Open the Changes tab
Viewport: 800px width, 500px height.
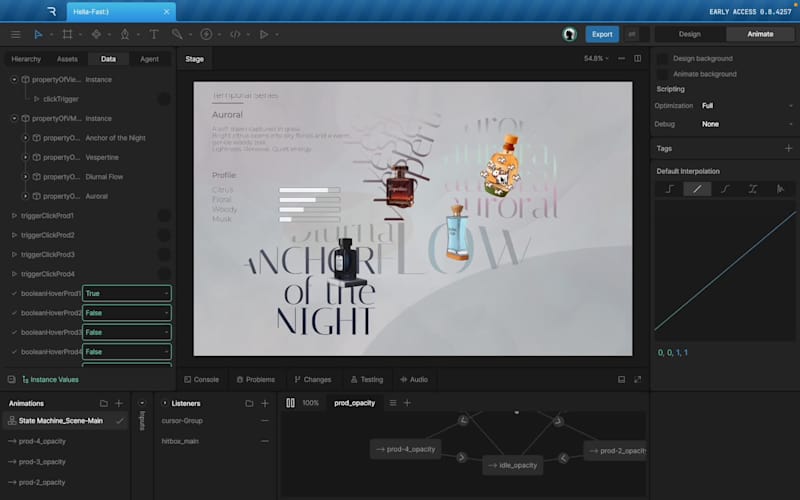313,380
